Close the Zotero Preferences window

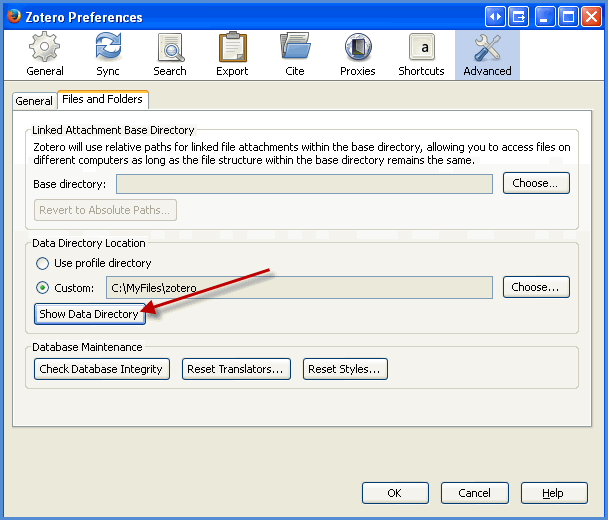(x=591, y=17)
